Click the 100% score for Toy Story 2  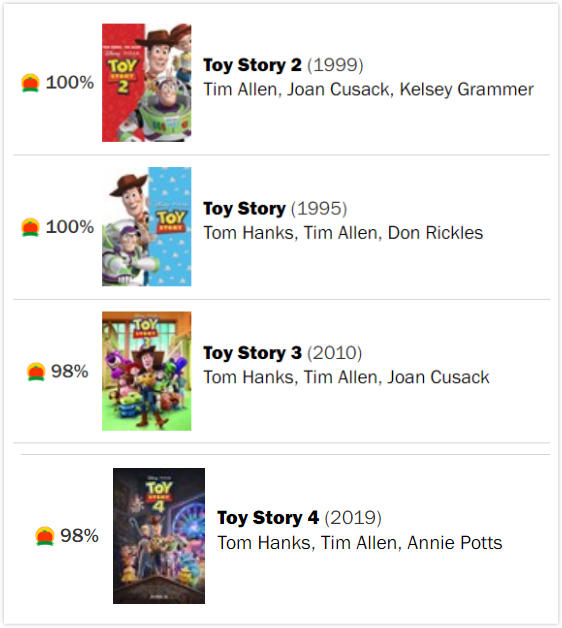coord(70,83)
